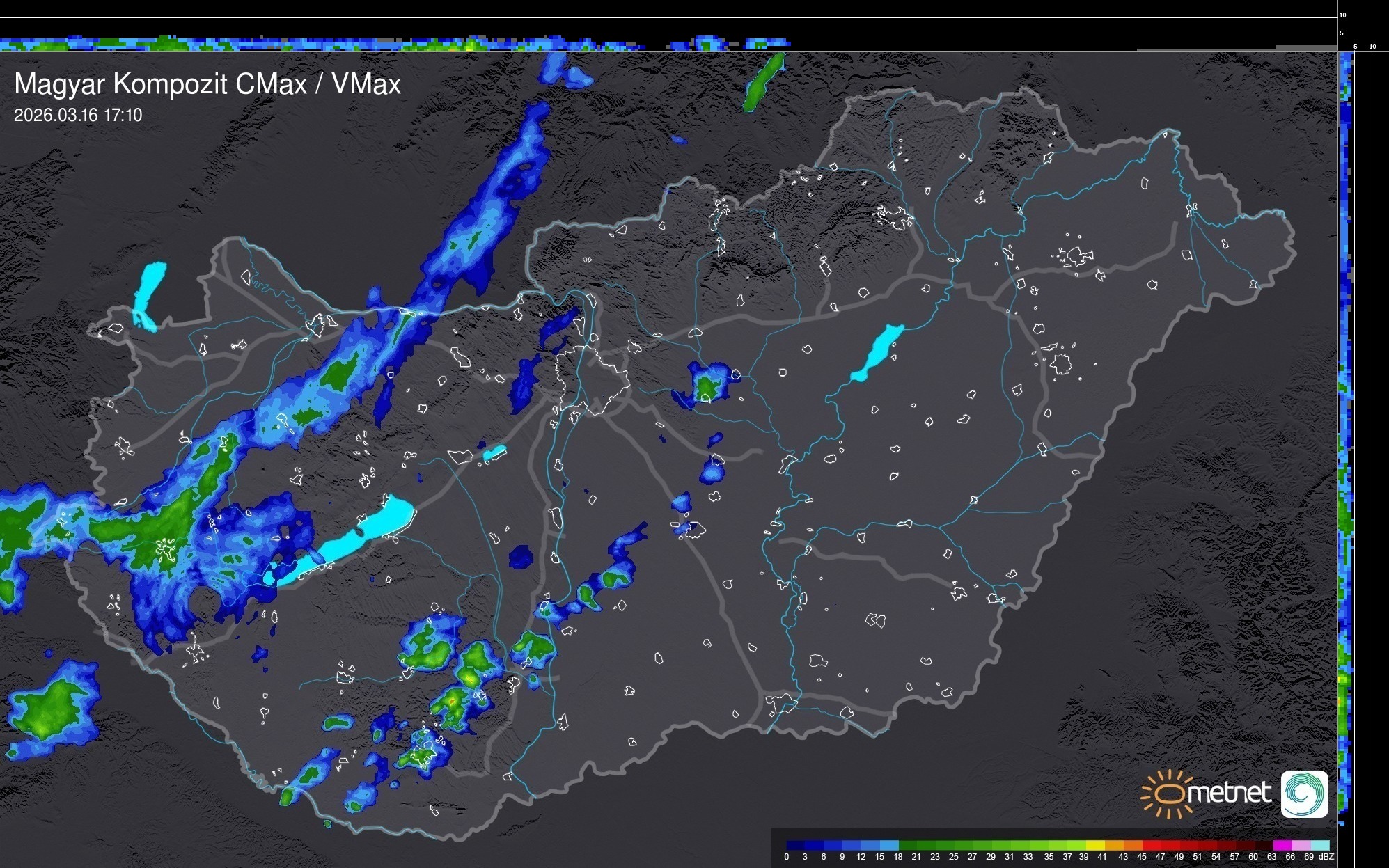
Task: Click the 2026.03.16 17:10 timestamp
Action: coord(78,116)
